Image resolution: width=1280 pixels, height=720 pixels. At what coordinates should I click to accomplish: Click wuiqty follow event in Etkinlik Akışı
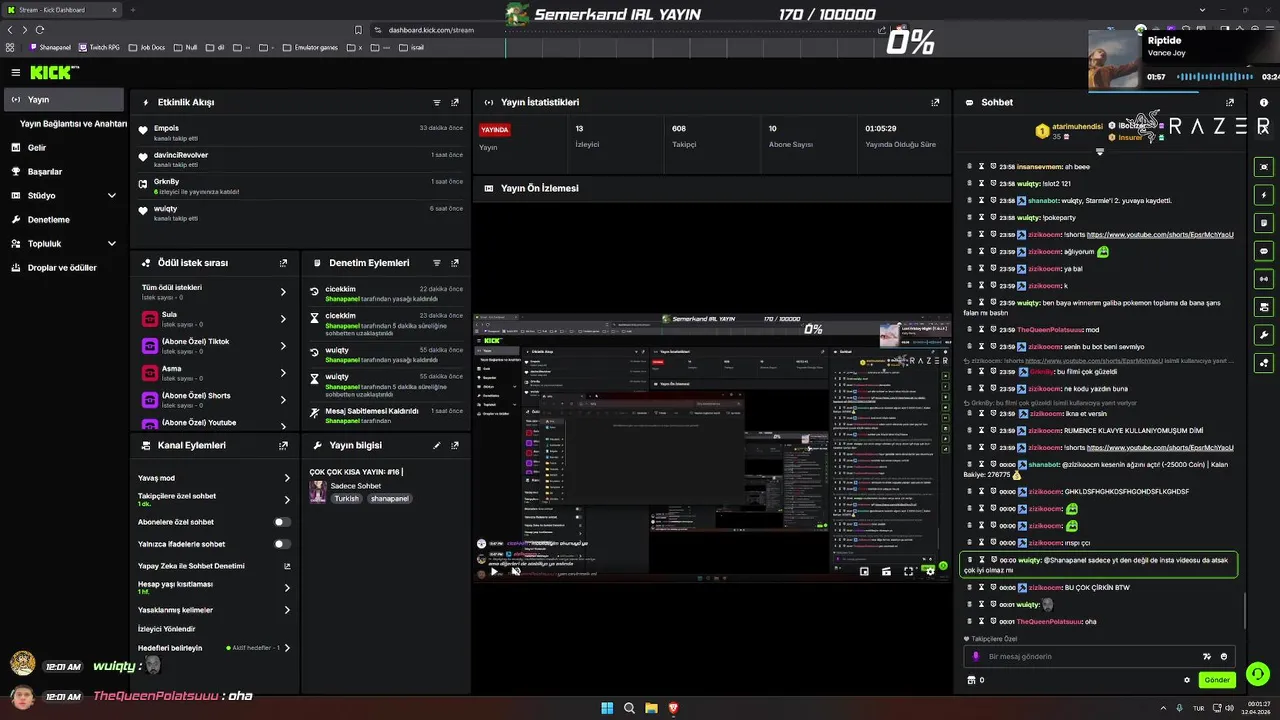(x=301, y=212)
